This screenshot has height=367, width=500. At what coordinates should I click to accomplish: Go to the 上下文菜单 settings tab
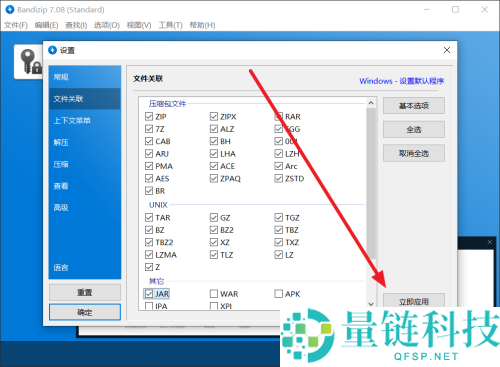point(85,120)
